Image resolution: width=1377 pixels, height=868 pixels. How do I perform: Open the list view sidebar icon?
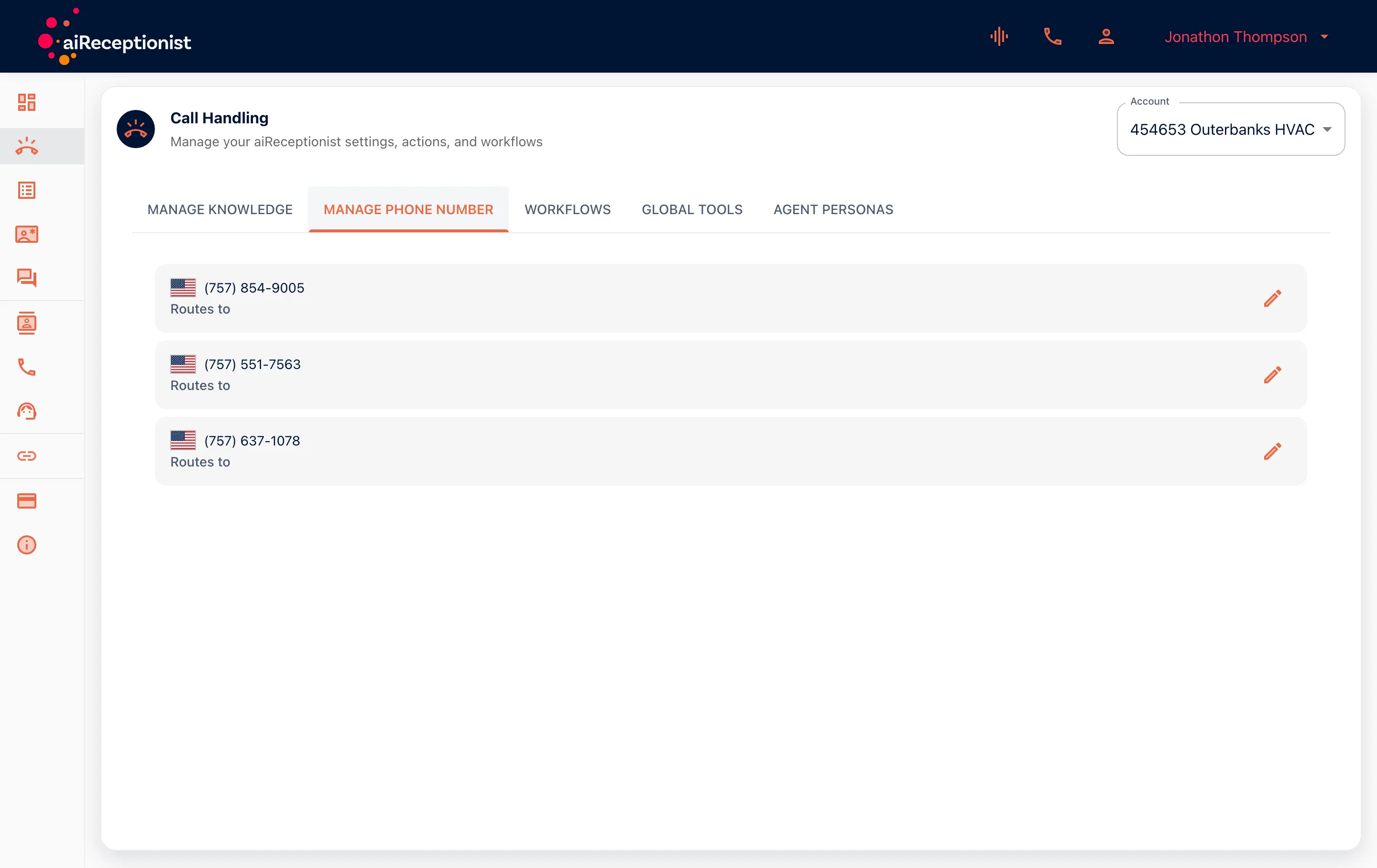click(26, 190)
